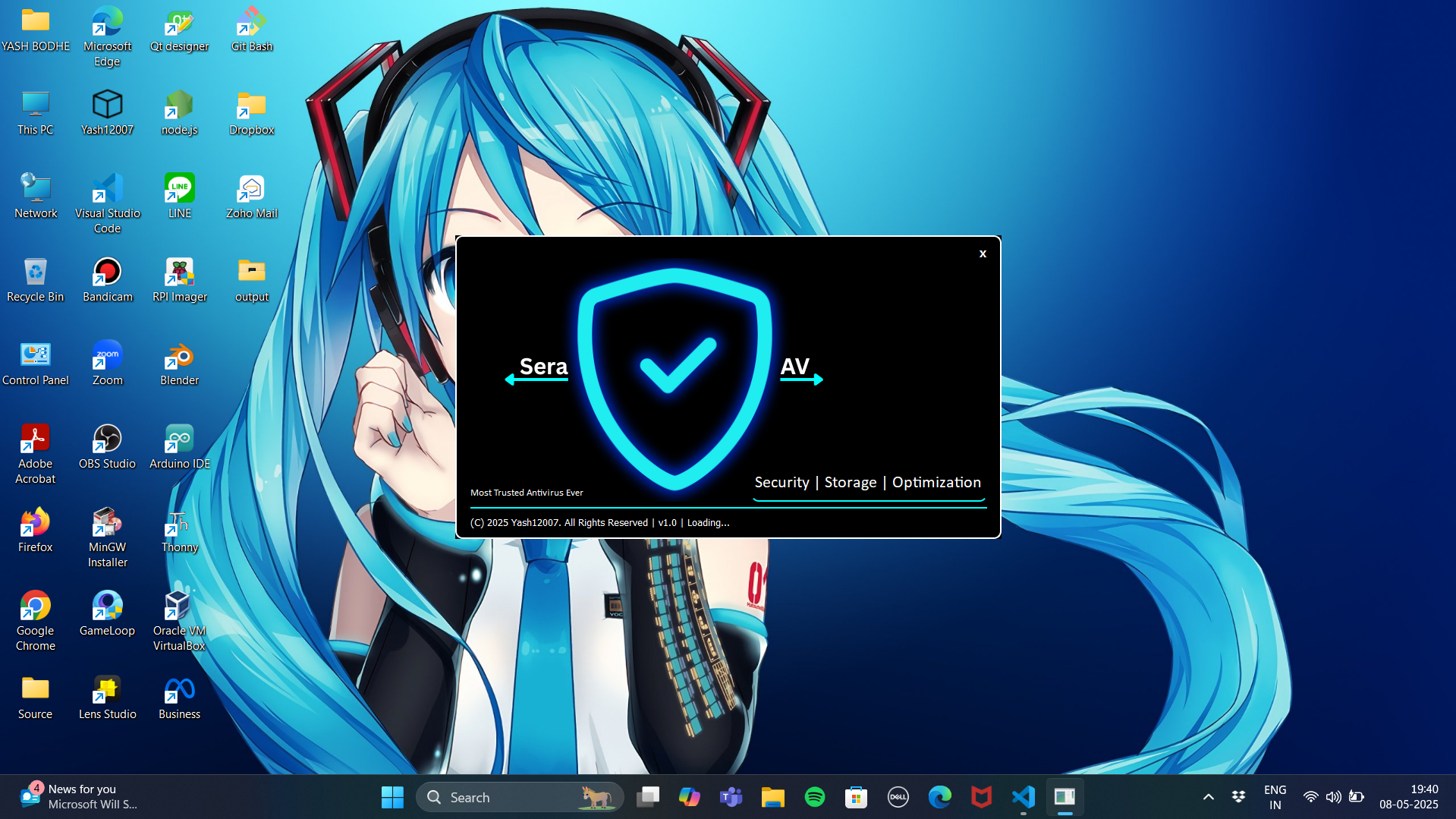Open Microsoft Teams from the taskbar

point(731,797)
